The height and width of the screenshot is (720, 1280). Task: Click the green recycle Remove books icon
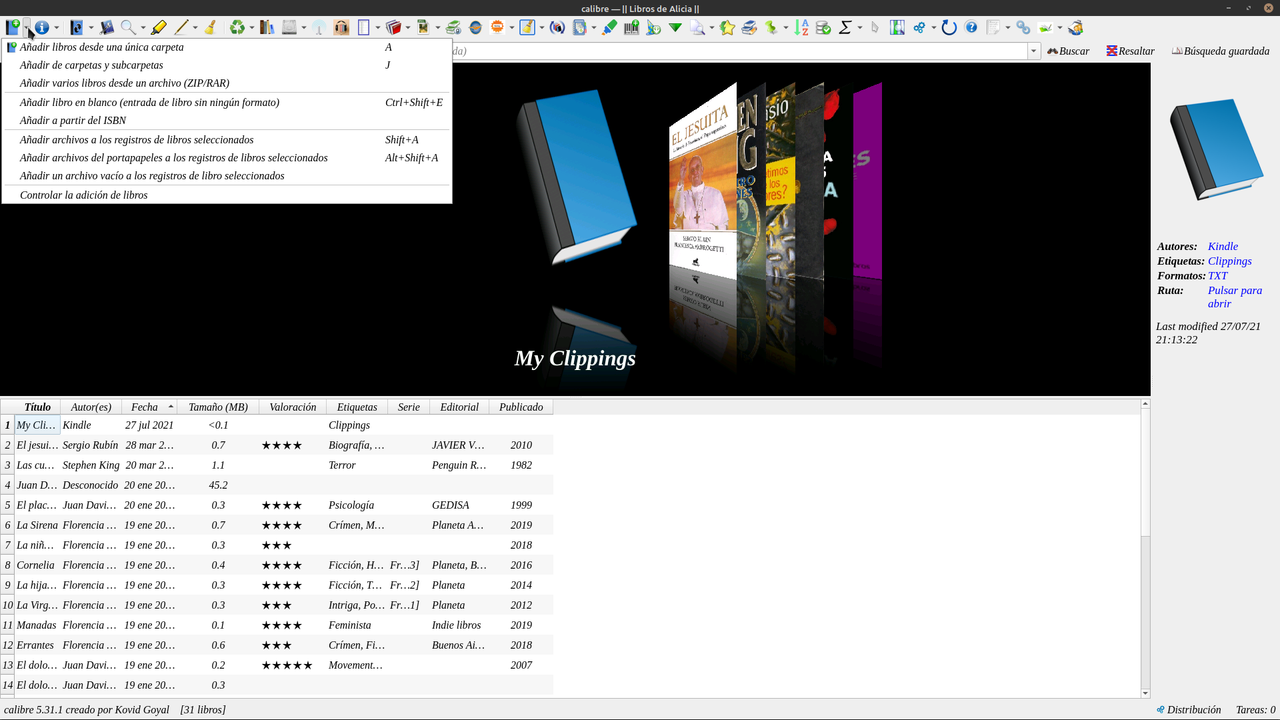[x=237, y=27]
